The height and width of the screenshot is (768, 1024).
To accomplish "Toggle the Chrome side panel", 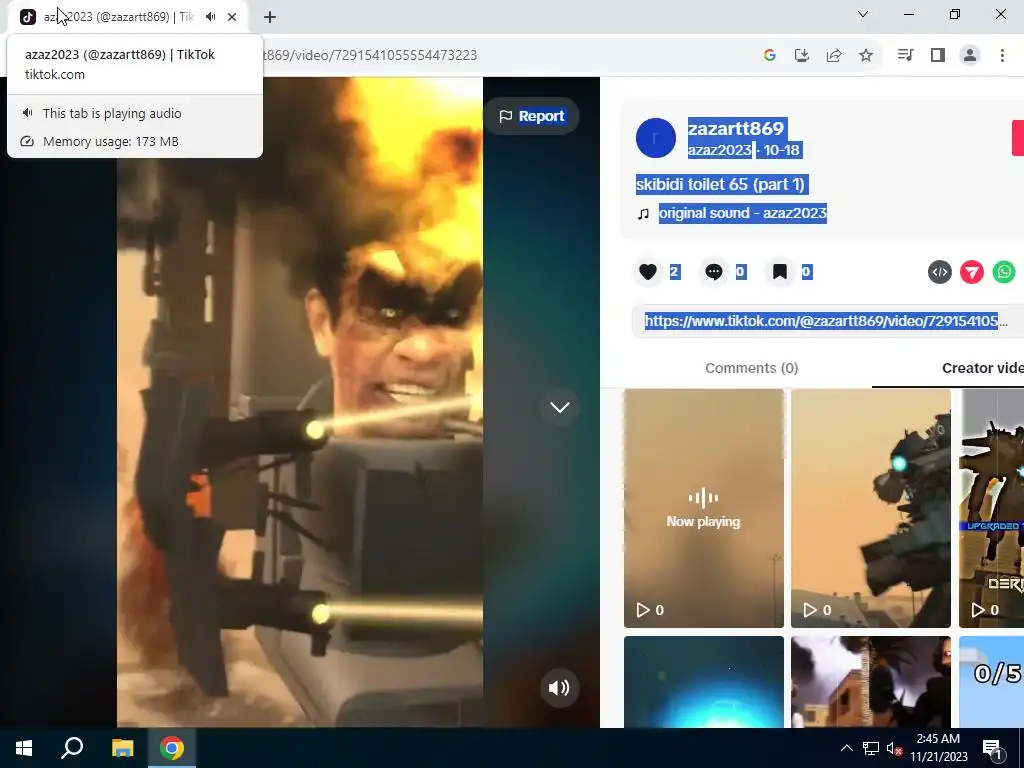I will click(938, 56).
